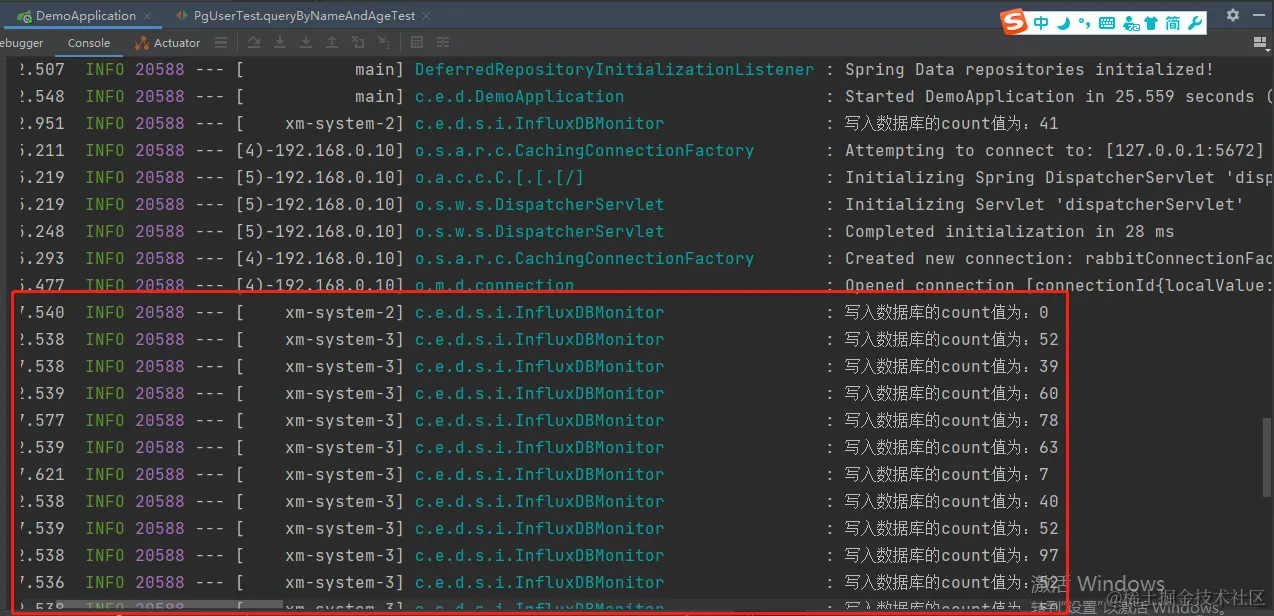Open Evaluate Expression calculator icon
Screen dimensions: 1274x616
417,43
